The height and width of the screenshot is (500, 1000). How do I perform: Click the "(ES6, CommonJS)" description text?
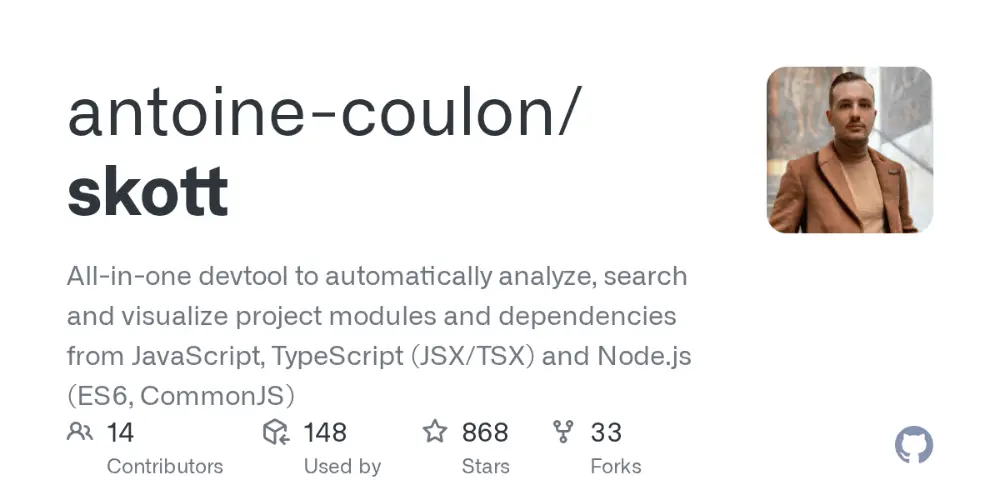coord(180,396)
